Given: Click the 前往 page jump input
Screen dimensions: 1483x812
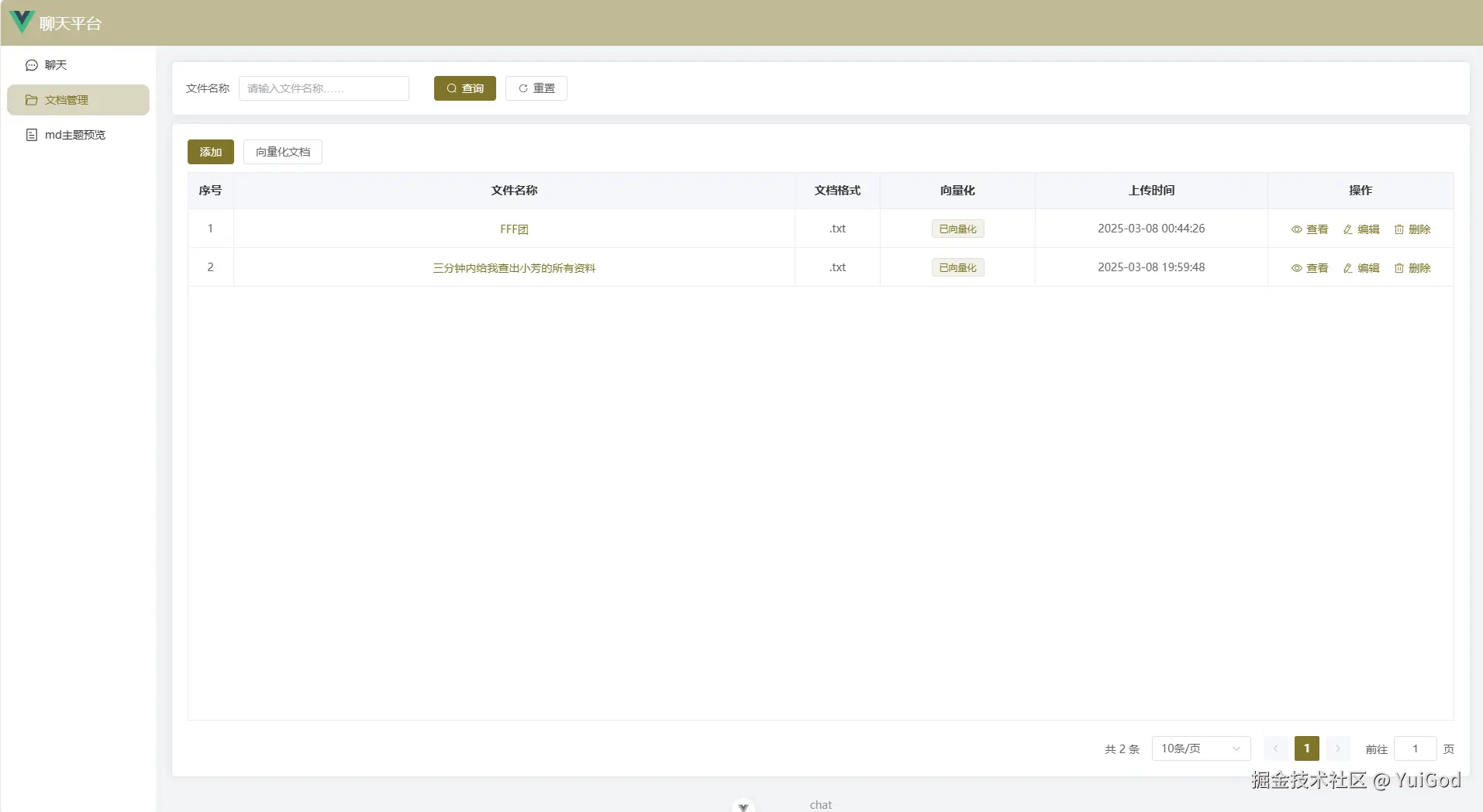Looking at the screenshot, I should pos(1415,748).
